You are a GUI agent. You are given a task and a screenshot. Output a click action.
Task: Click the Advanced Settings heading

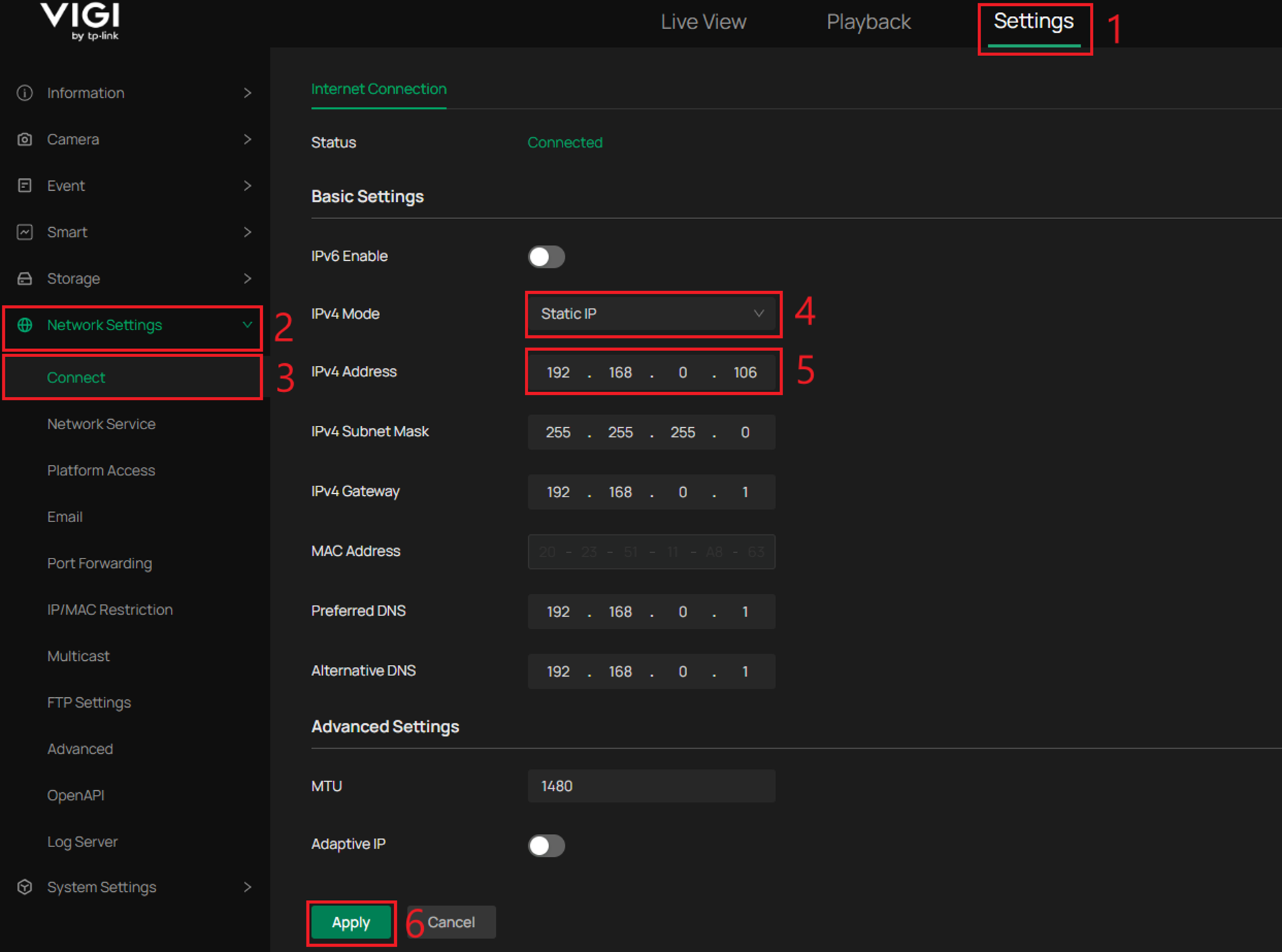(386, 727)
